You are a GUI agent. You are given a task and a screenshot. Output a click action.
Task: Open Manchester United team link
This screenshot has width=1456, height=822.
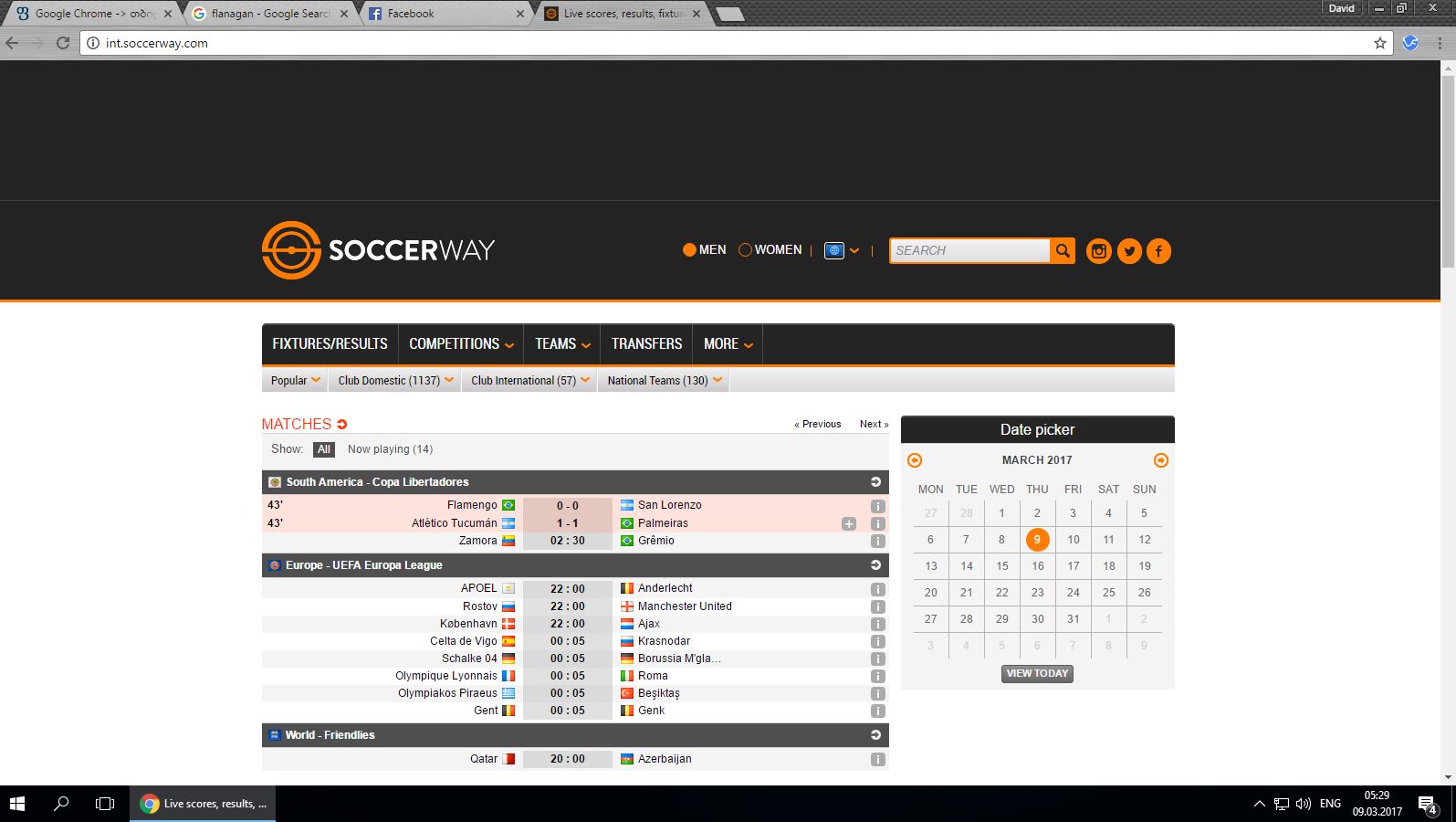(685, 606)
